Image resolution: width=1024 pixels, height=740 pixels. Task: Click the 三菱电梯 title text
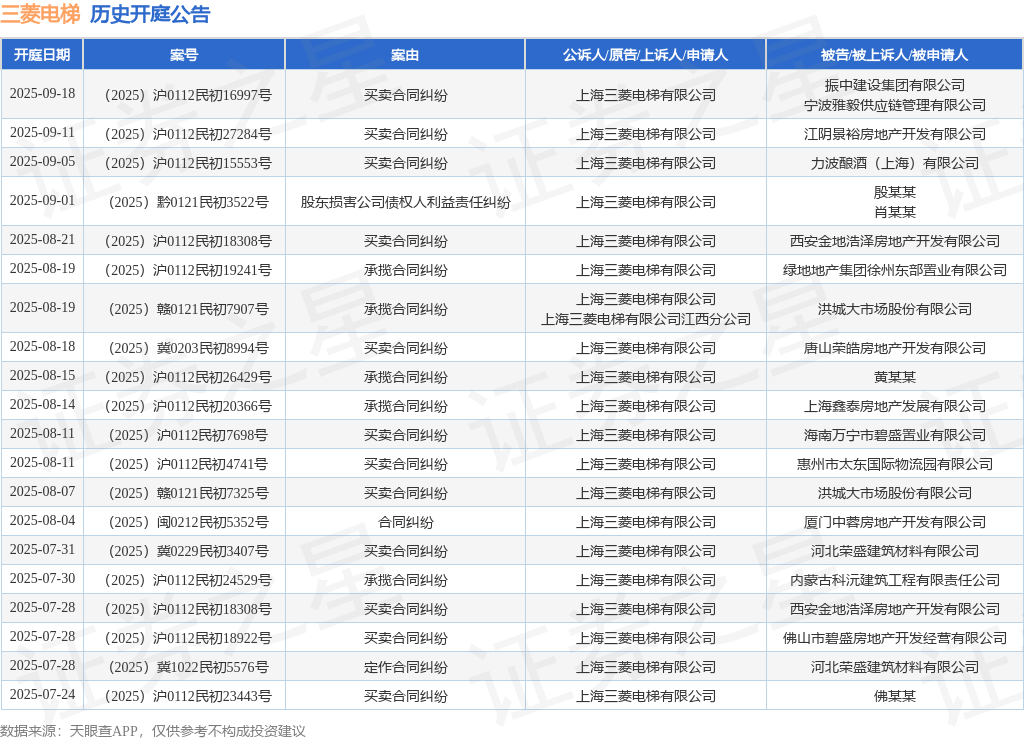pyautogui.click(x=40, y=14)
